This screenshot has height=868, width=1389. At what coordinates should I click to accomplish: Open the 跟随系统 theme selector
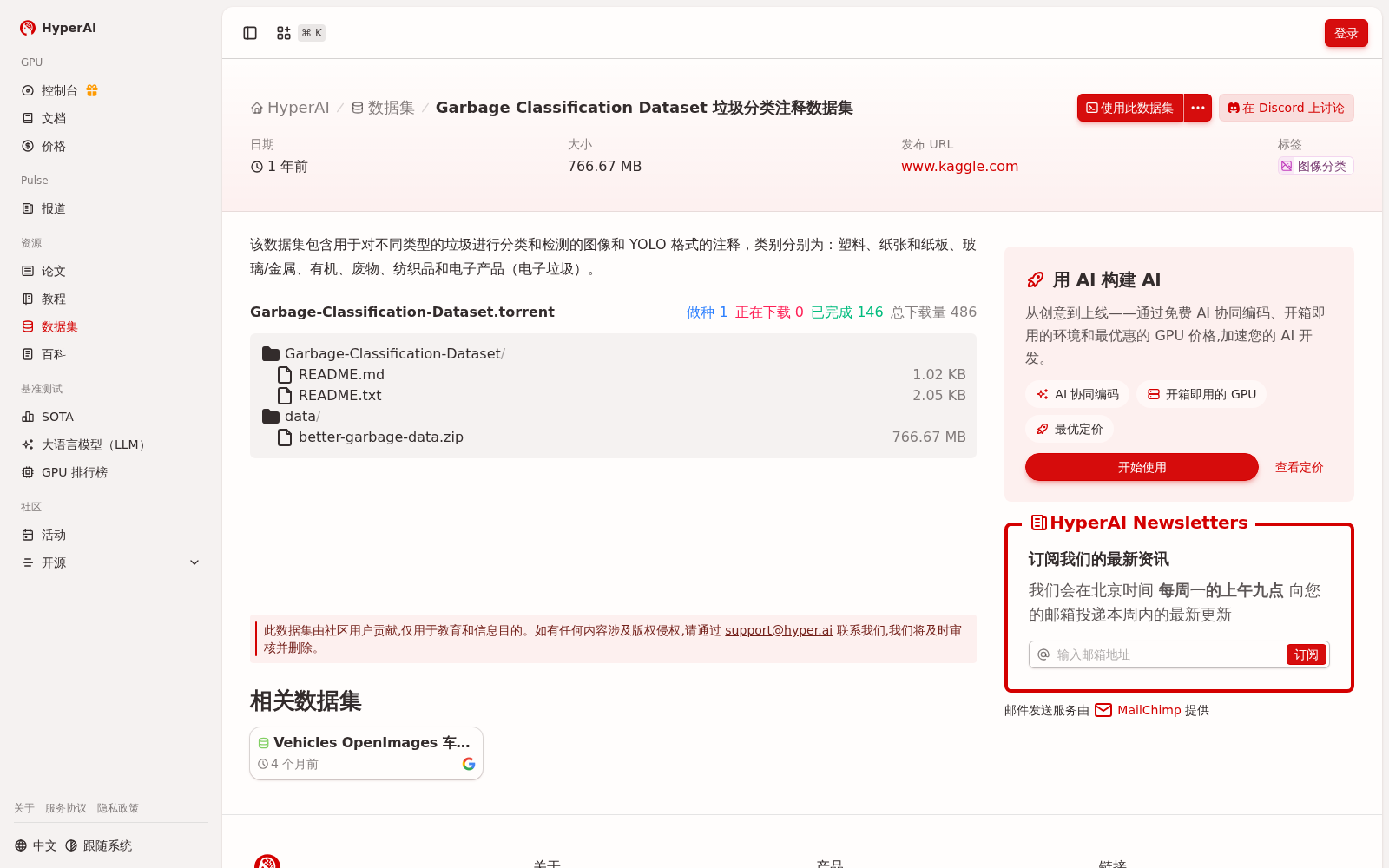[x=98, y=845]
